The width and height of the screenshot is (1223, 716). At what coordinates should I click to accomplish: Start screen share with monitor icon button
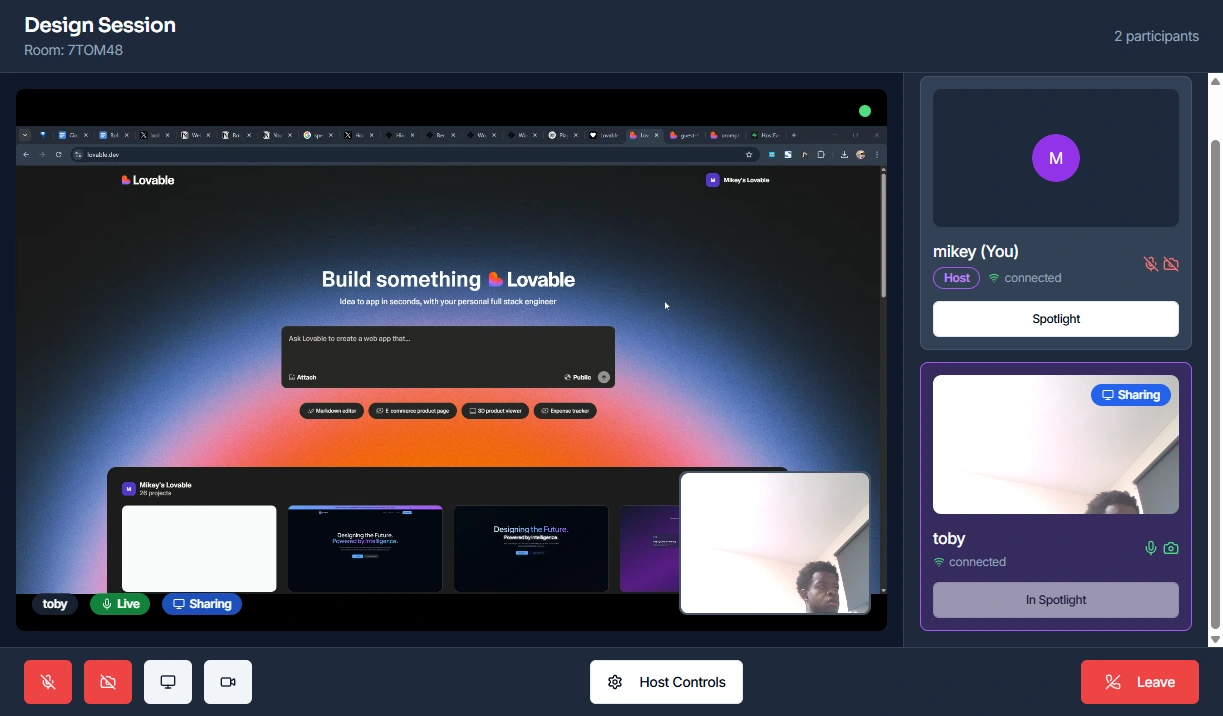click(x=168, y=682)
